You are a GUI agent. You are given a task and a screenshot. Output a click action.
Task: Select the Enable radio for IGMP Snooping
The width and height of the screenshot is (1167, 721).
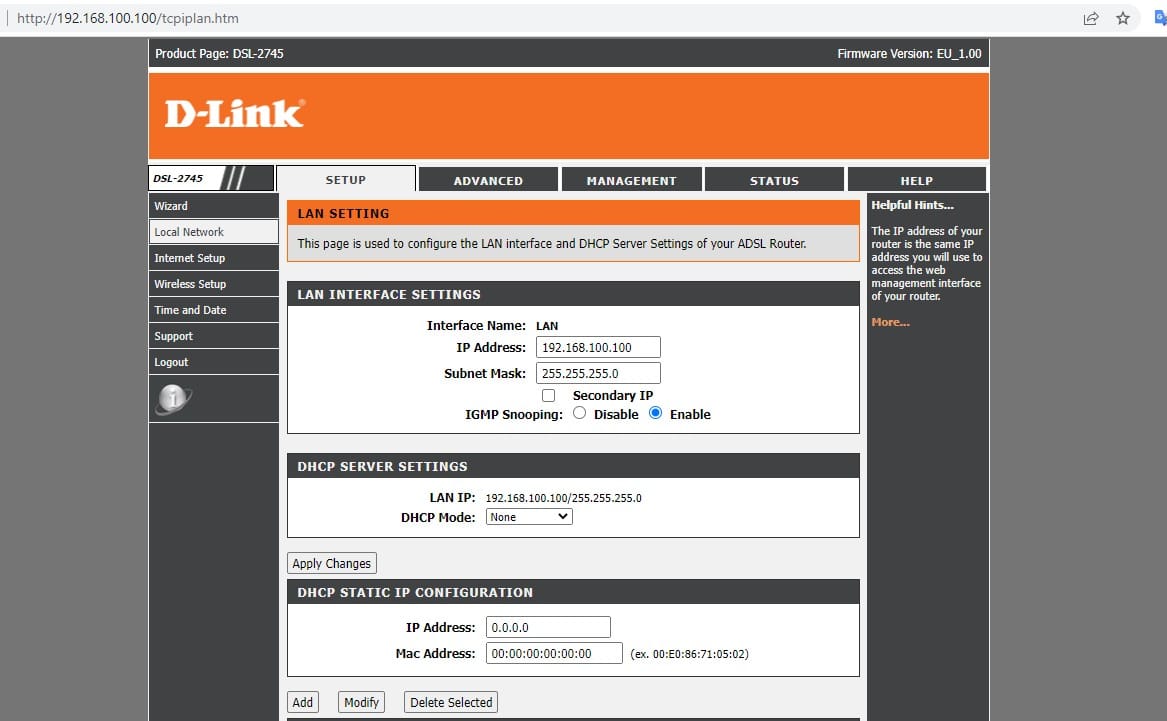pos(655,413)
